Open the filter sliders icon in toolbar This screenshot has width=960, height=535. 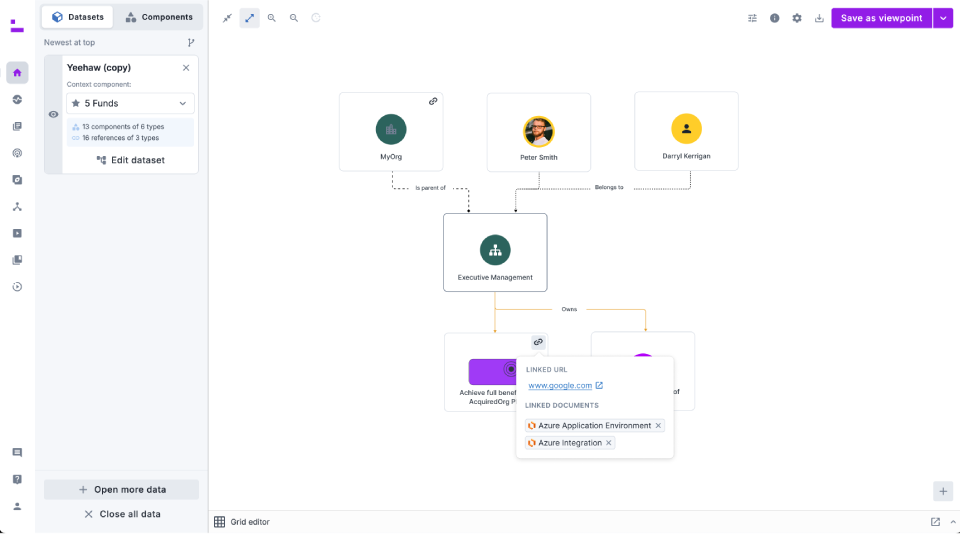(x=753, y=18)
